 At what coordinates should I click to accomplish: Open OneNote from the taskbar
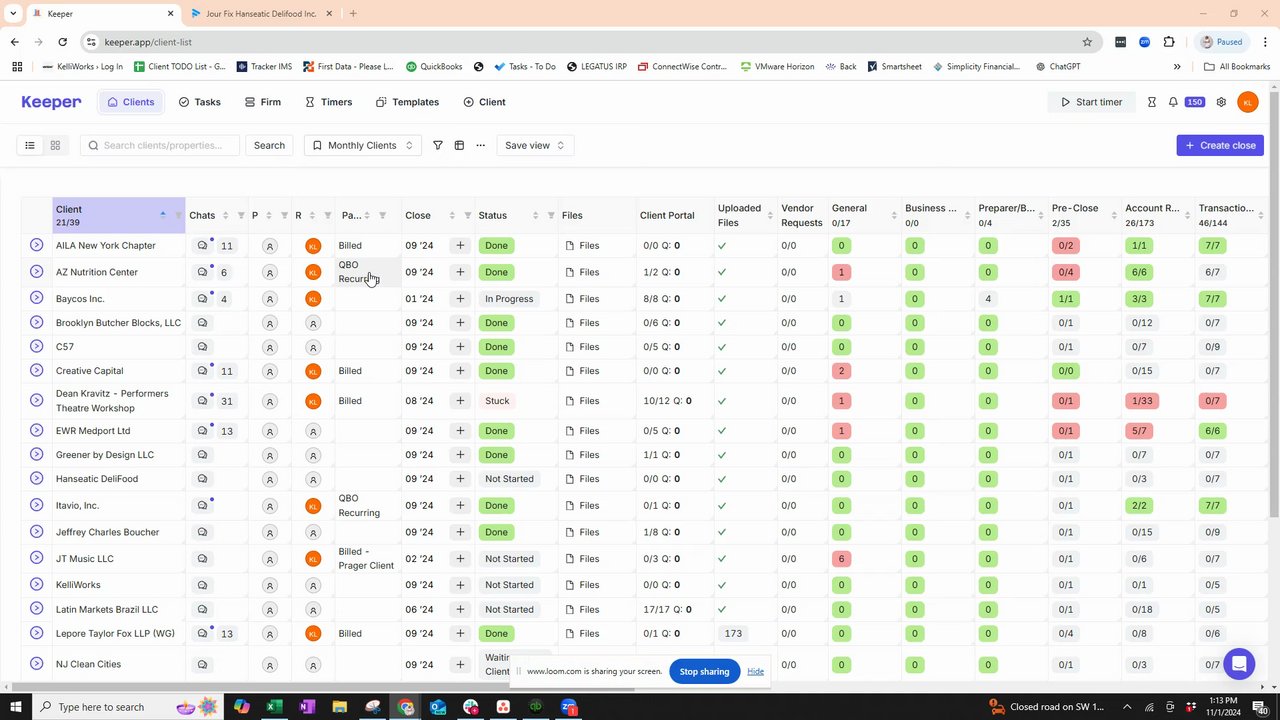pyautogui.click(x=306, y=707)
